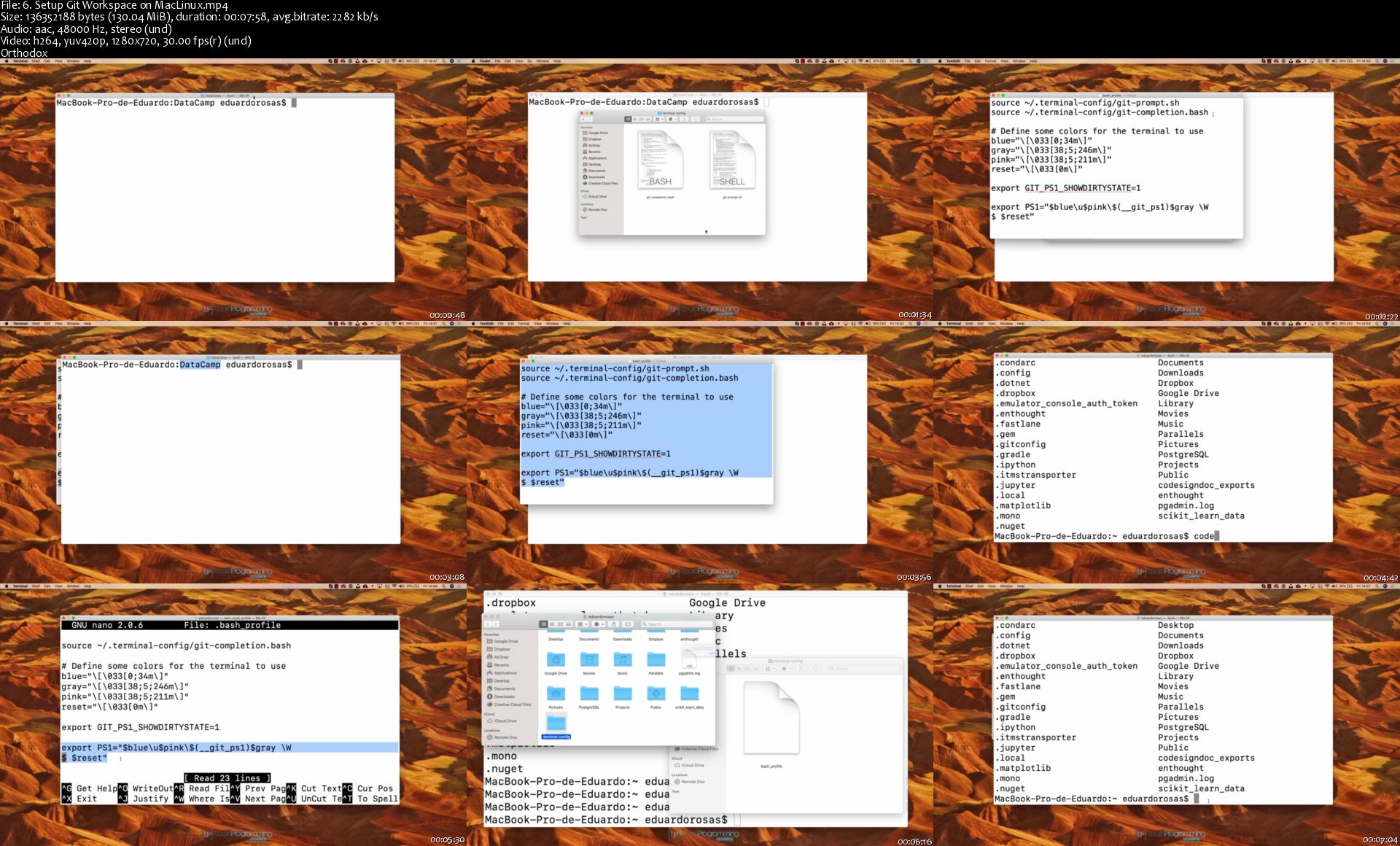Select the git-prompt.sh SHELL file in 00:01:34 frame
Viewport: 1400px width, 846px height.
tap(732, 159)
